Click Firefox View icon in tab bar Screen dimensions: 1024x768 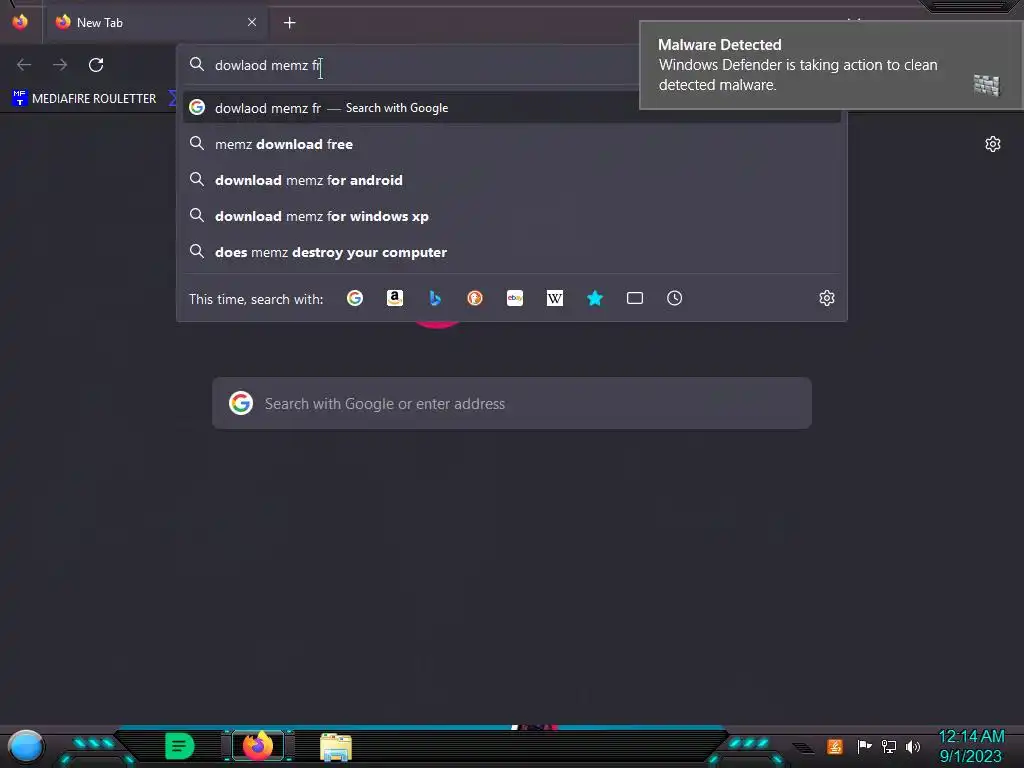20,22
